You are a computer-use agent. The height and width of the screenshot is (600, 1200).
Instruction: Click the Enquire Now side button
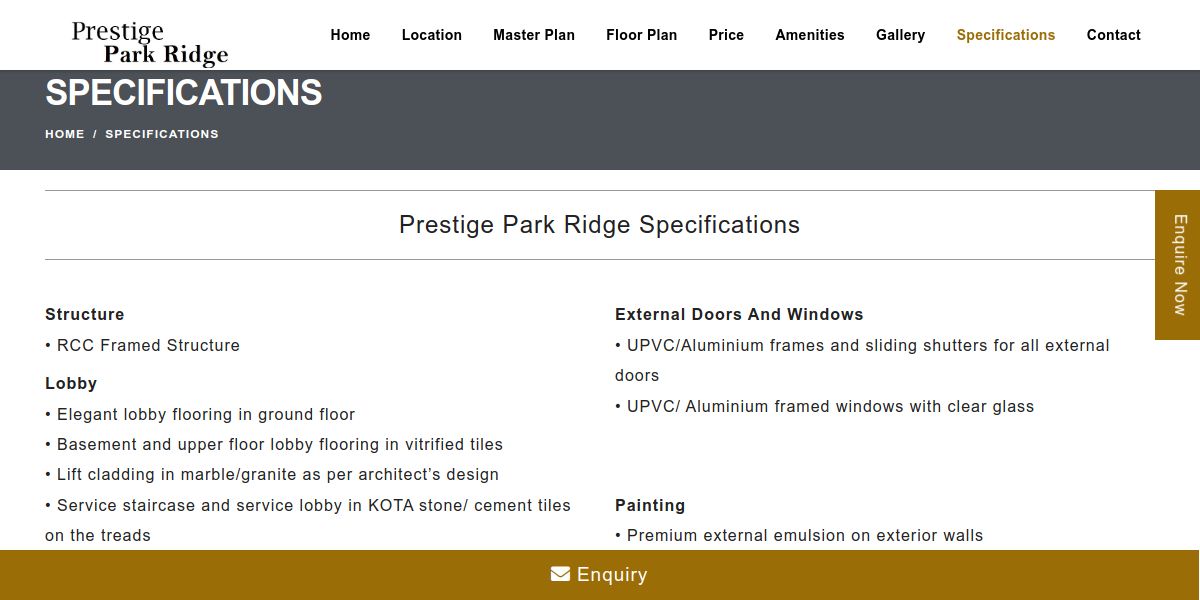point(1178,265)
